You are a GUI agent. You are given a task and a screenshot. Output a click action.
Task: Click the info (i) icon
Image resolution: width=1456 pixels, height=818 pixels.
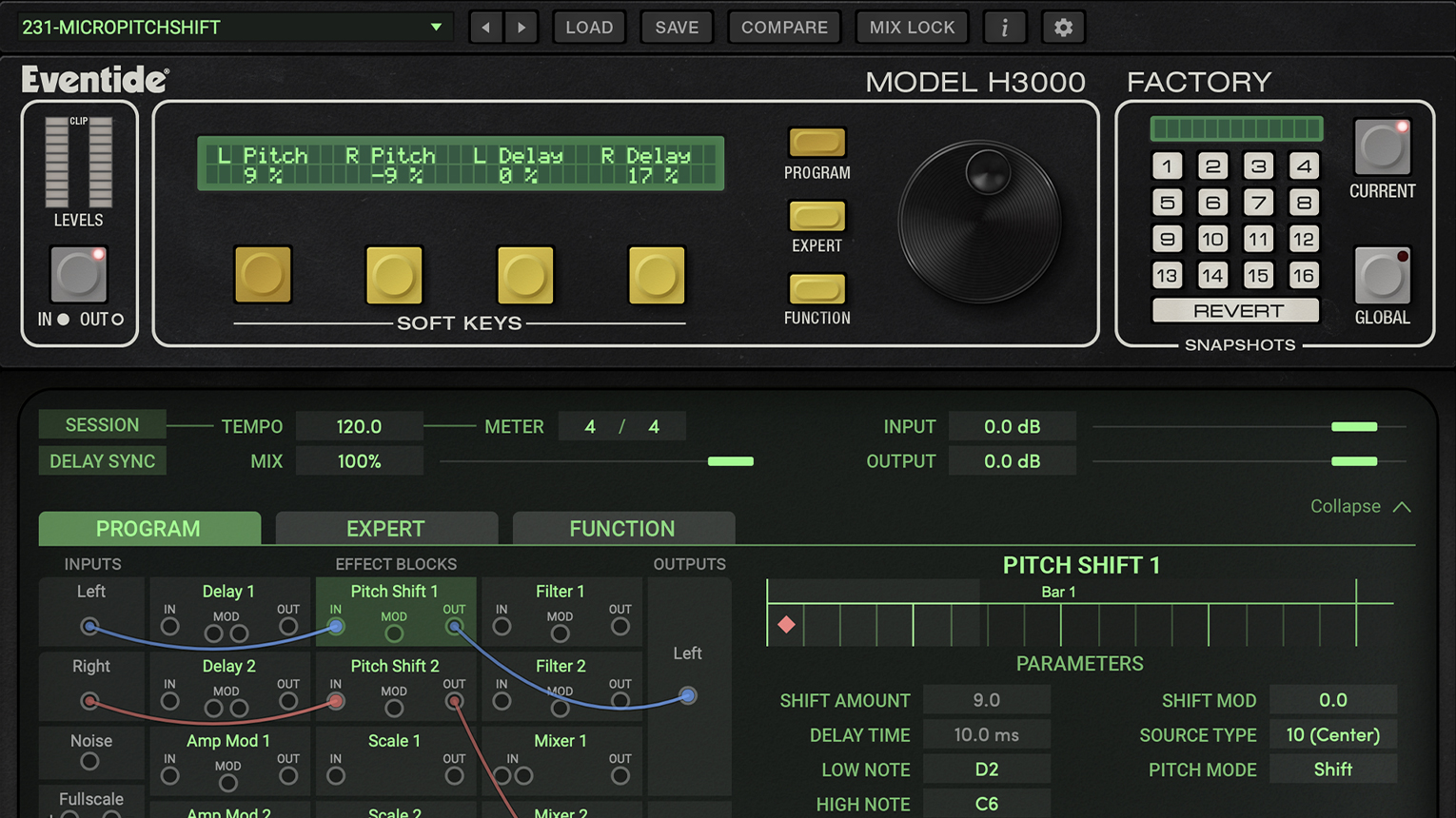click(1005, 27)
